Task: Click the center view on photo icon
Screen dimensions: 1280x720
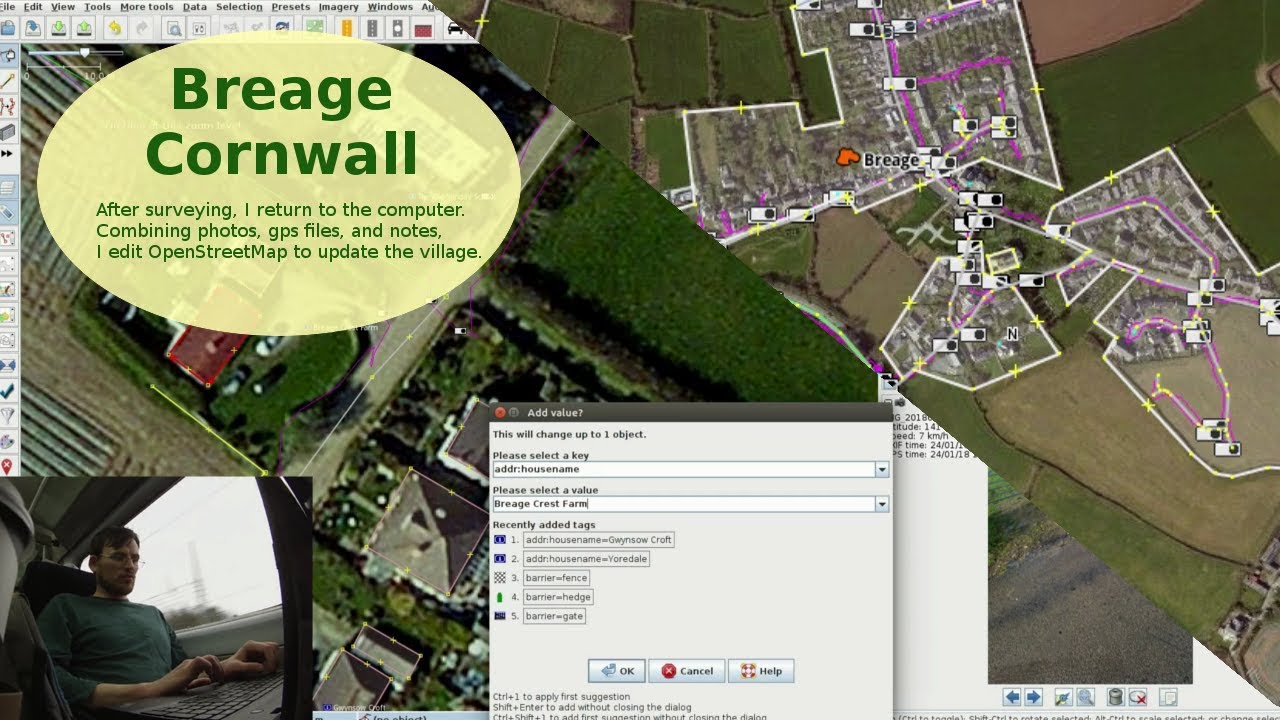Action: coord(1064,697)
